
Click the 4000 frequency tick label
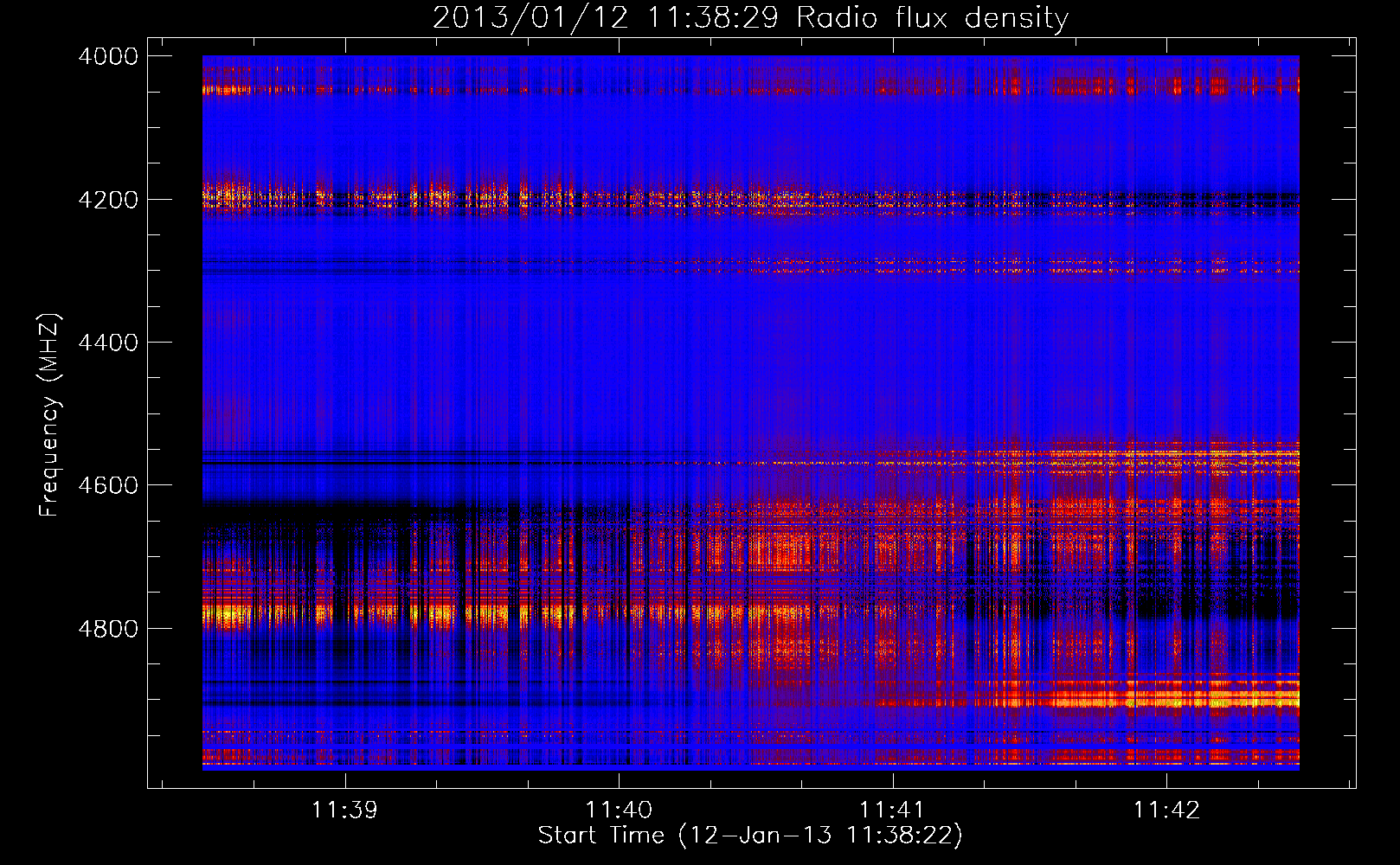point(108,56)
